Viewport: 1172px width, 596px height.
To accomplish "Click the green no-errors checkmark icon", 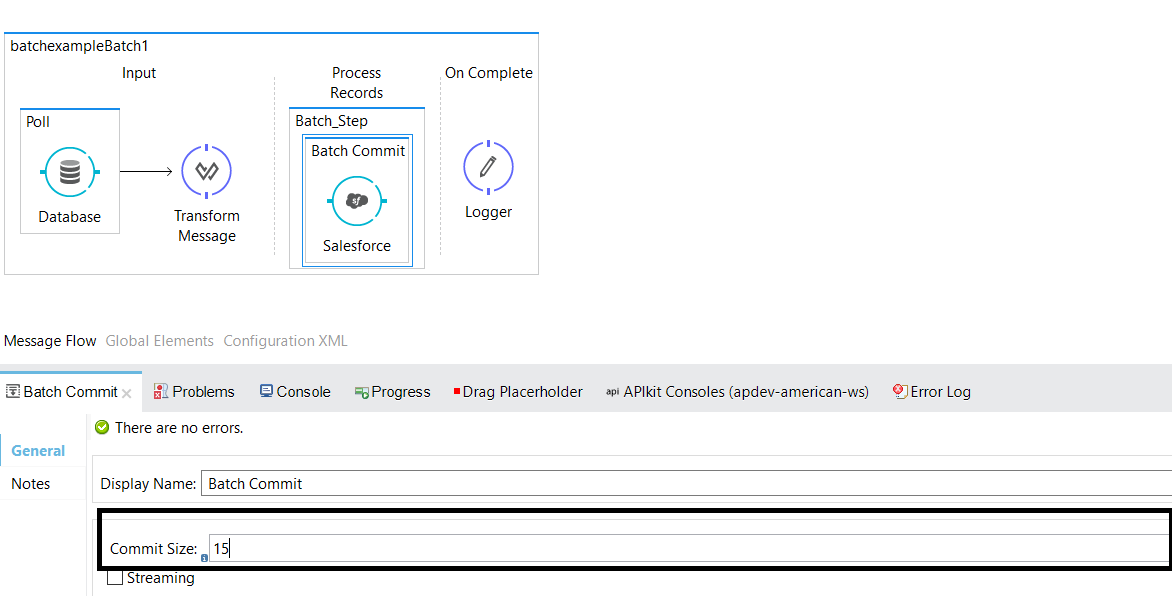I will coord(102,428).
